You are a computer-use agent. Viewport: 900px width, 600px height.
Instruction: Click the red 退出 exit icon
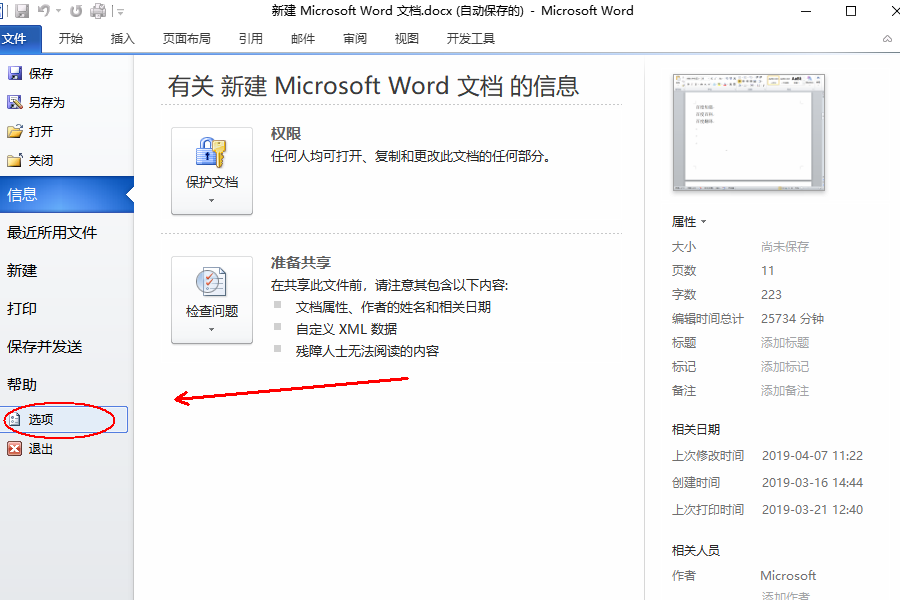pos(14,448)
